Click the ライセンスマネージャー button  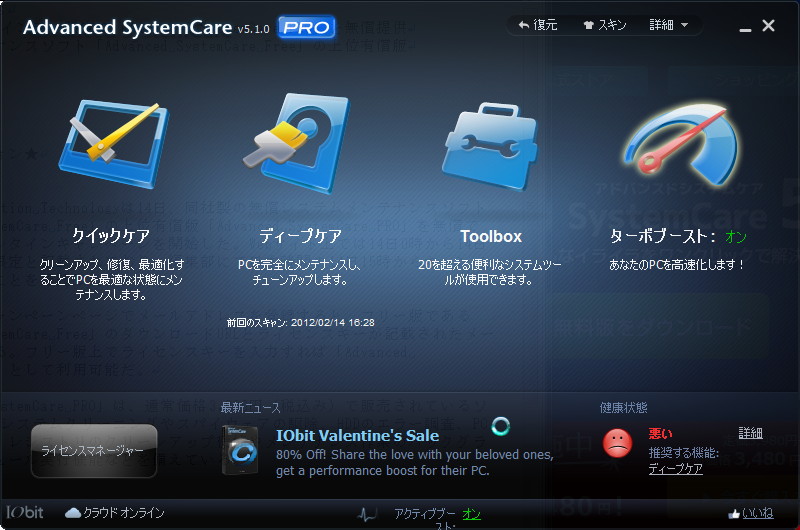click(x=94, y=451)
